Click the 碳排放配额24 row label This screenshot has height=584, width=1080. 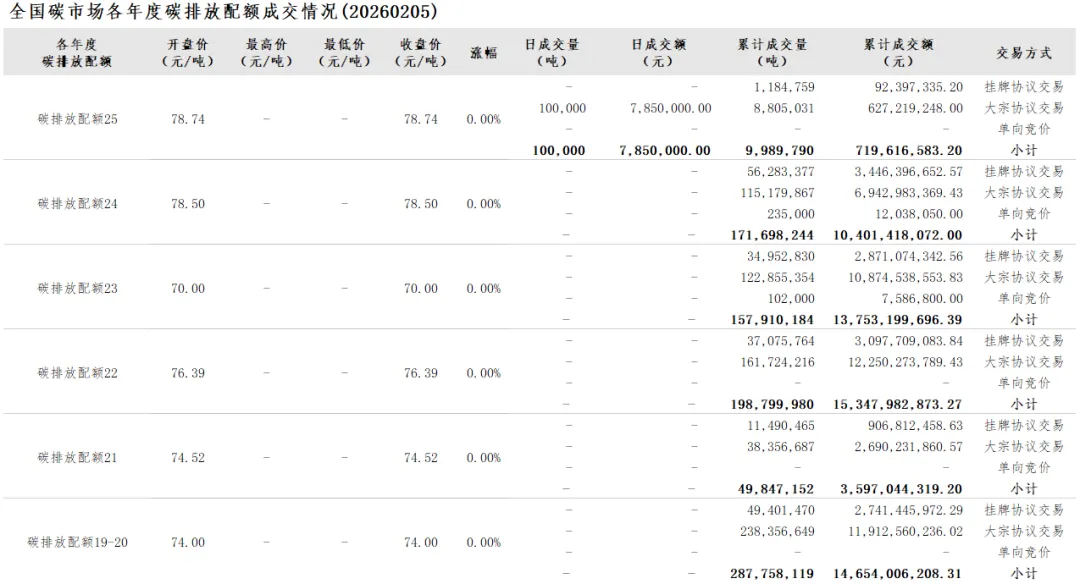coord(78,204)
